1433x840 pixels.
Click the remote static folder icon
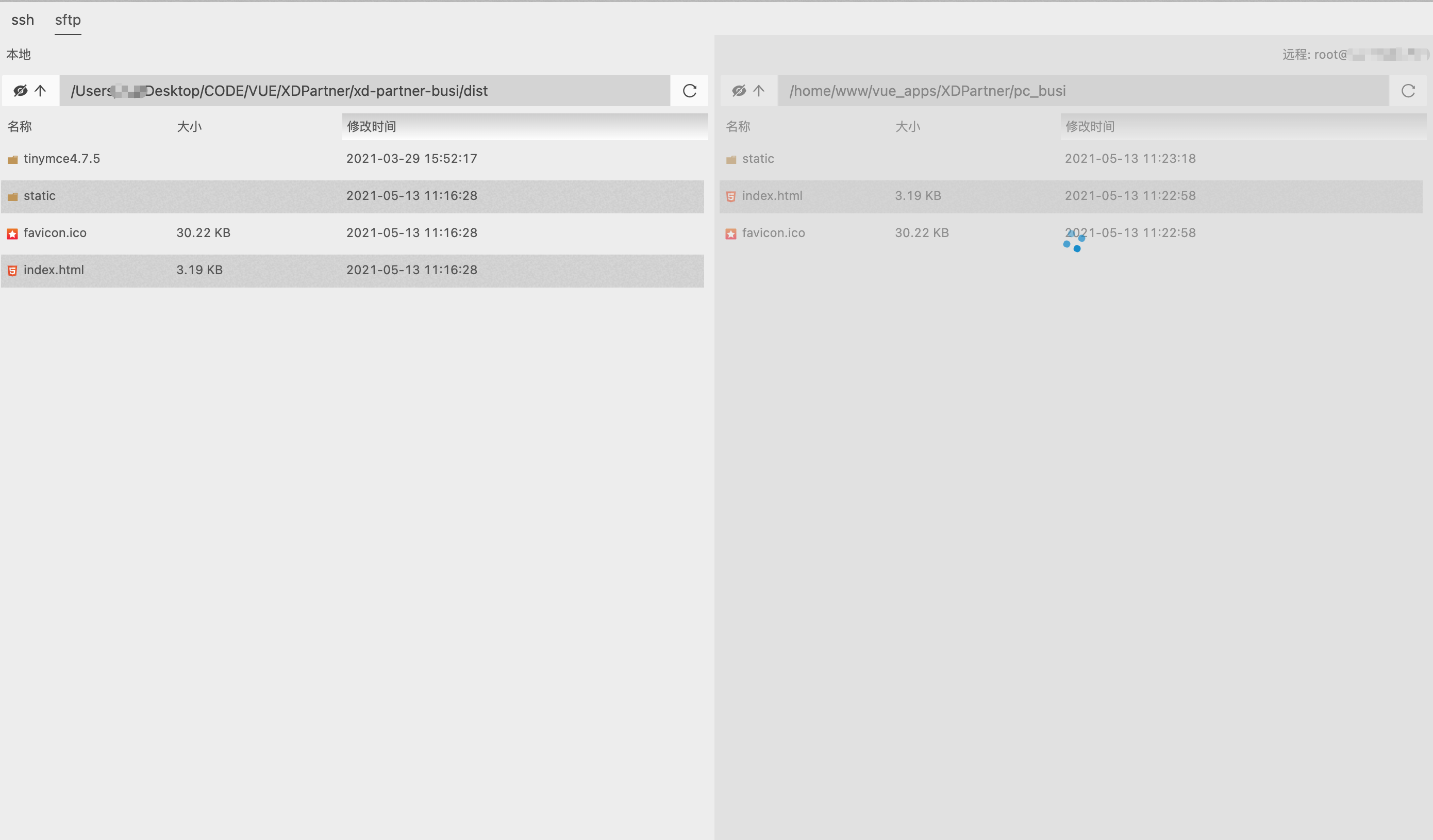[731, 160]
